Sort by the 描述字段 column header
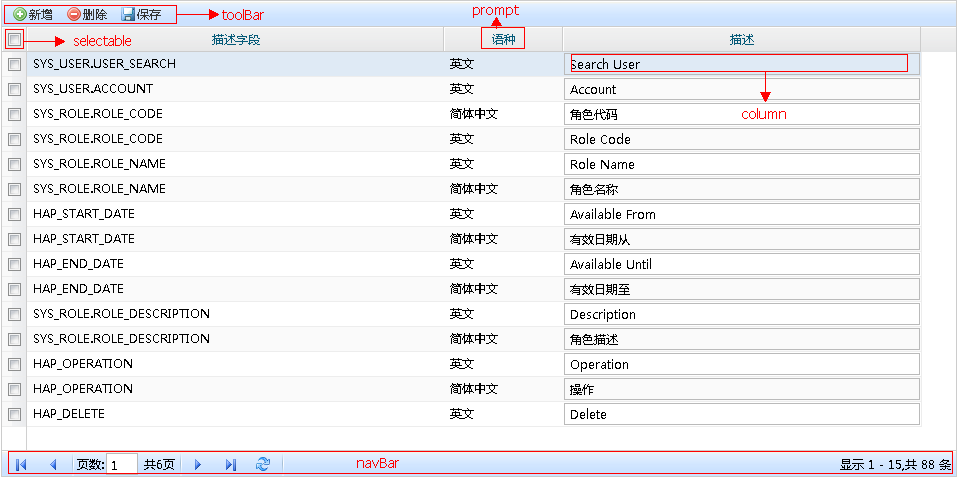958x477 pixels. (236, 40)
